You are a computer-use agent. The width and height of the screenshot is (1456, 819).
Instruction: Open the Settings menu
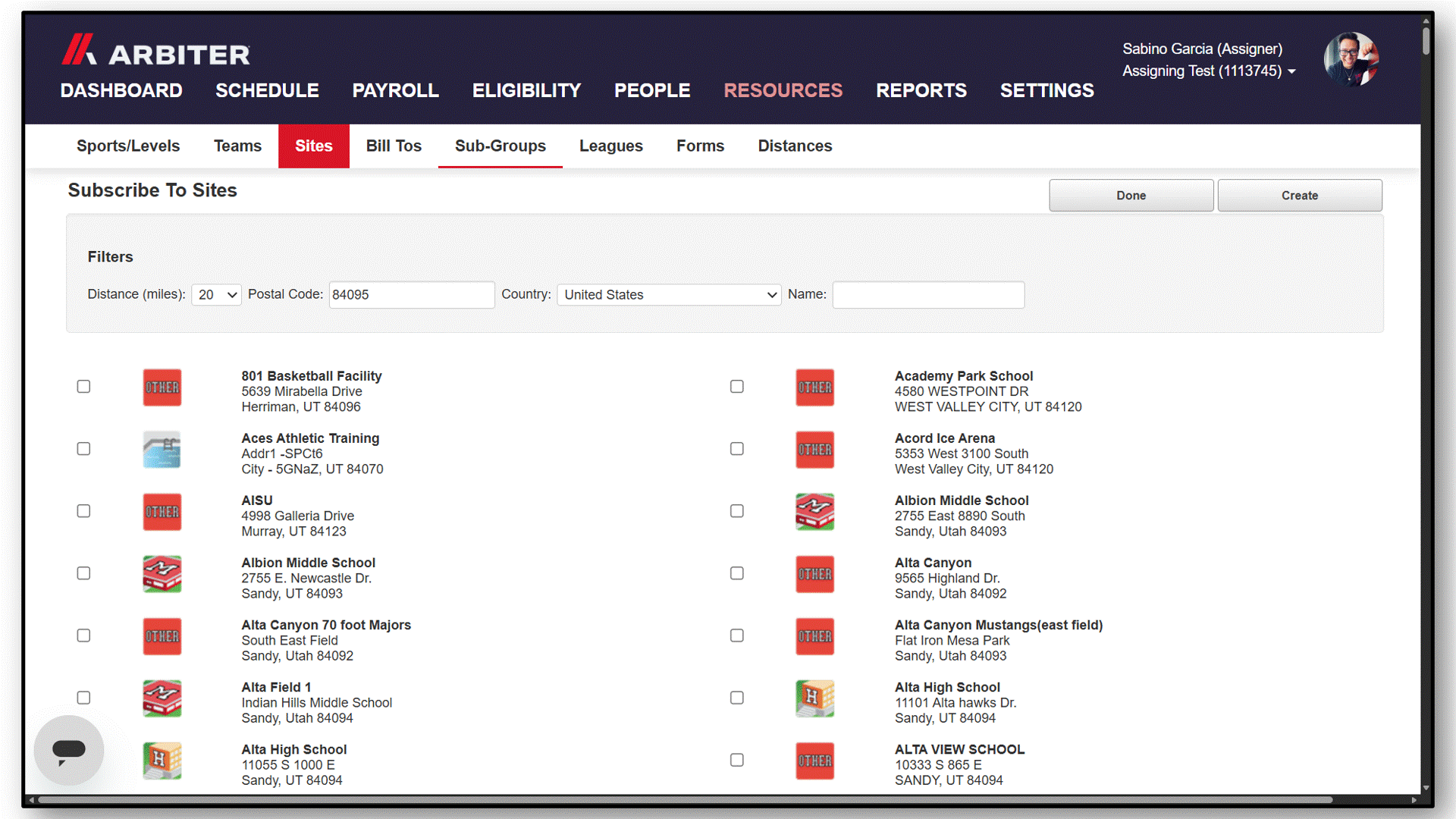pos(1046,90)
